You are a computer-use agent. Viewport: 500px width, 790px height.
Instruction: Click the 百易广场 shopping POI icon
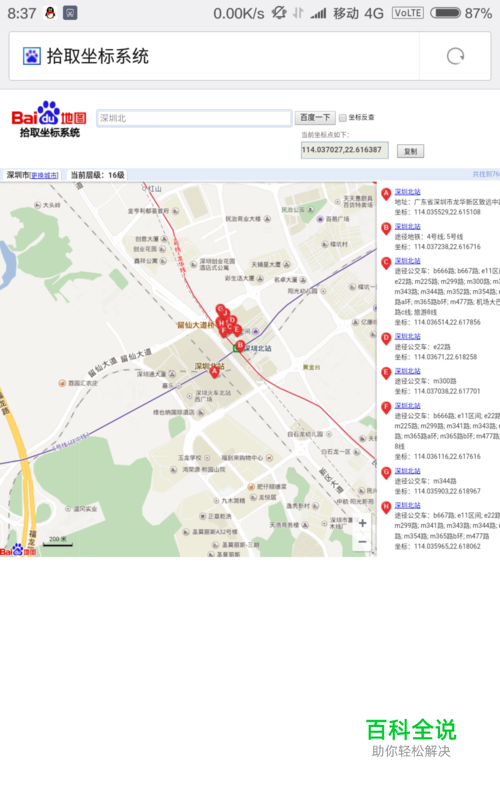(x=320, y=219)
